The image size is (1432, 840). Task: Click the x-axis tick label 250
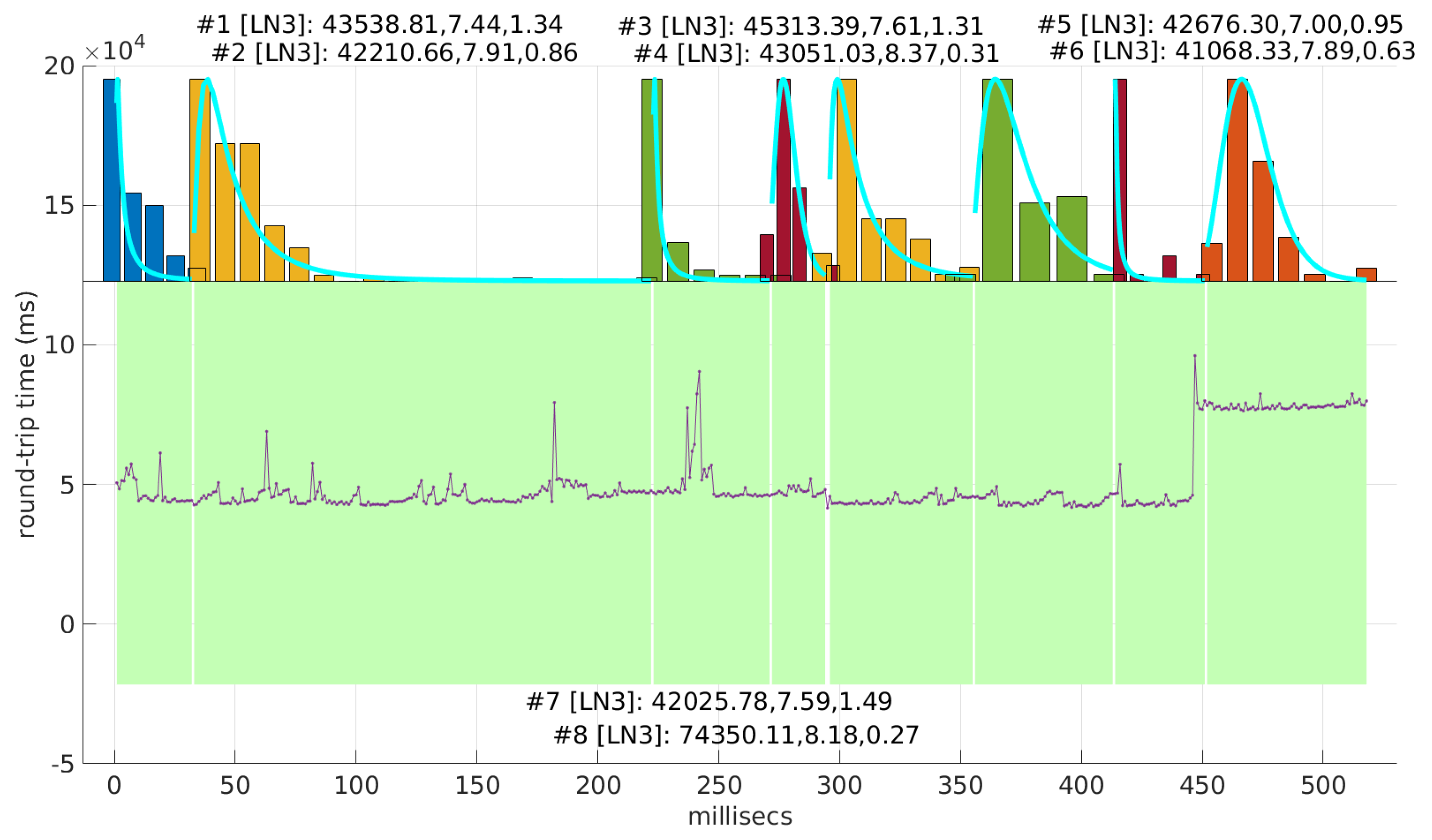[x=718, y=786]
